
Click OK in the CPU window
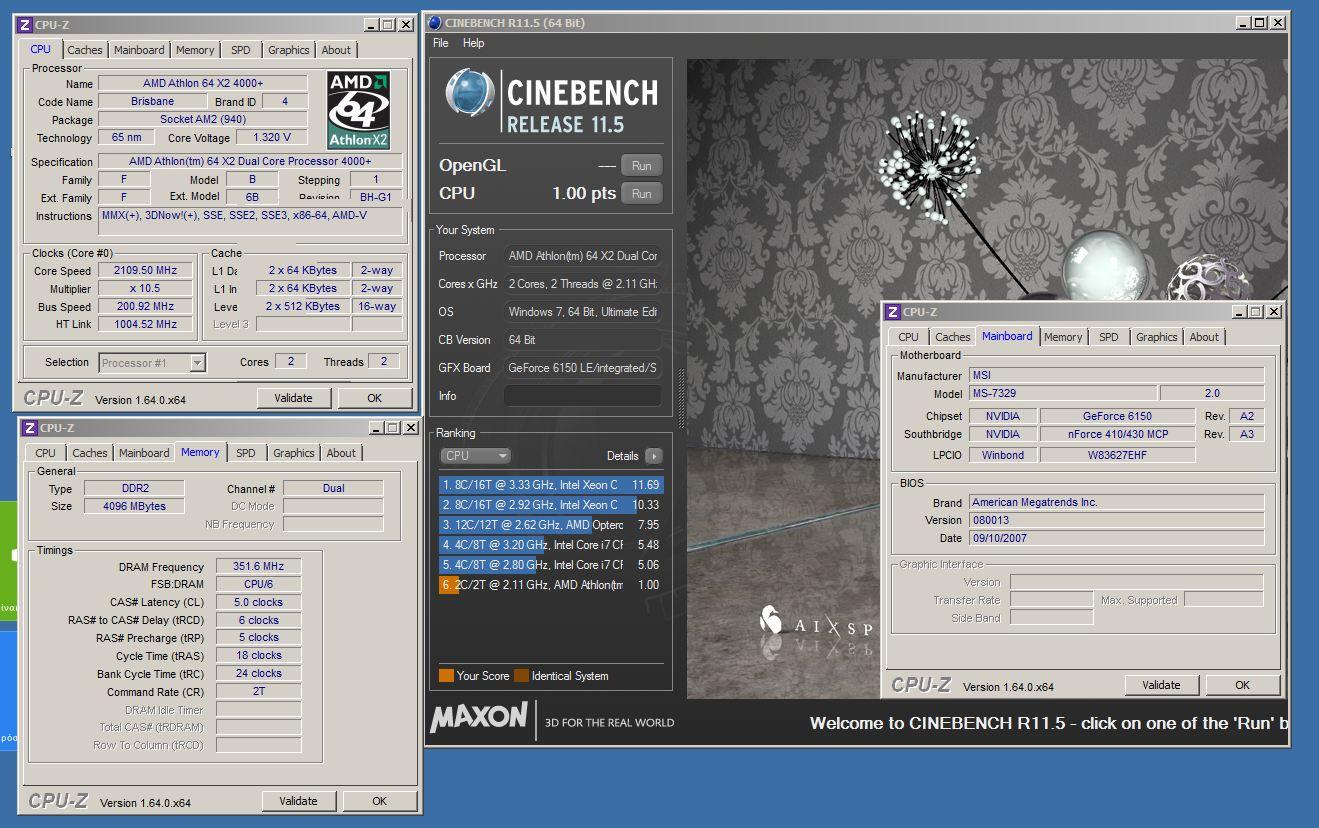point(374,398)
